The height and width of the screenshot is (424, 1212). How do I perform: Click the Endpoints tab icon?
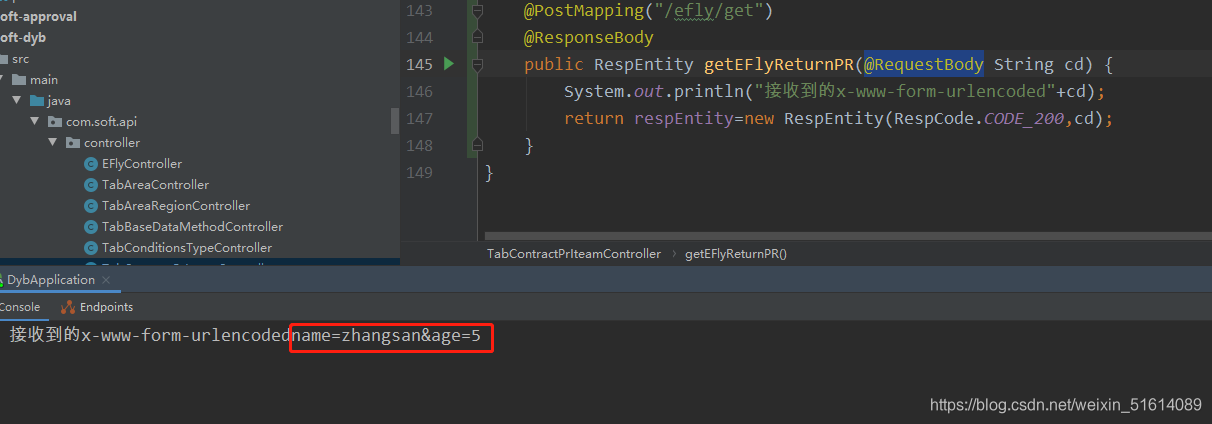point(68,307)
